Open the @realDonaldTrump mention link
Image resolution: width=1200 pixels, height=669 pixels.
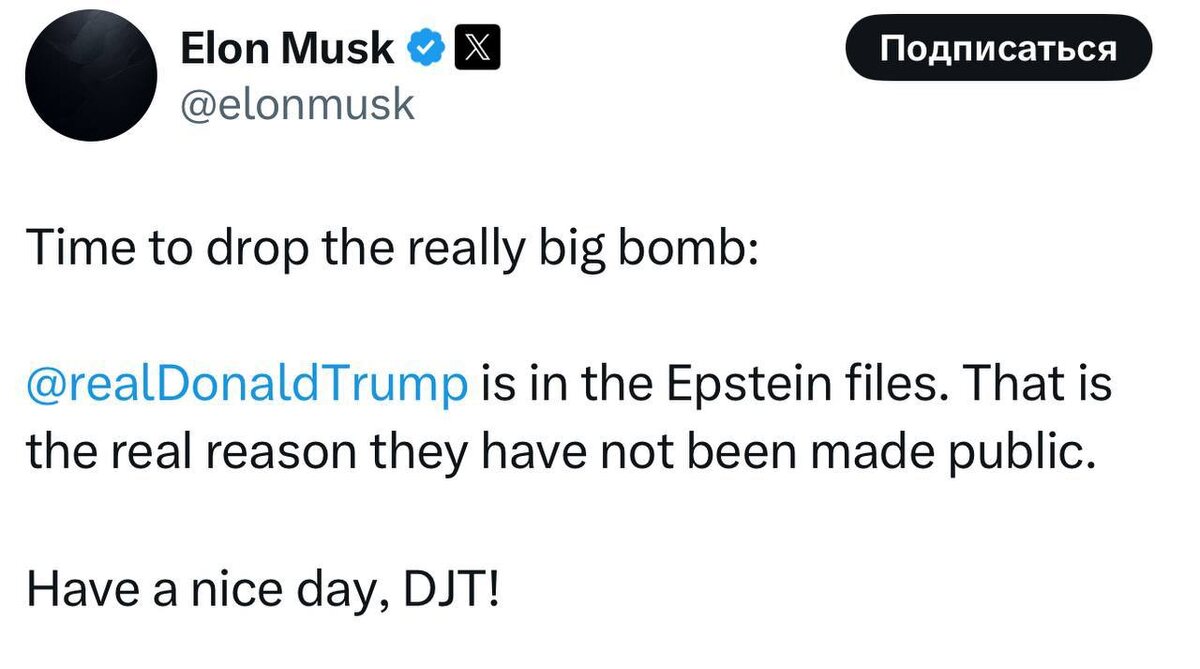[248, 384]
